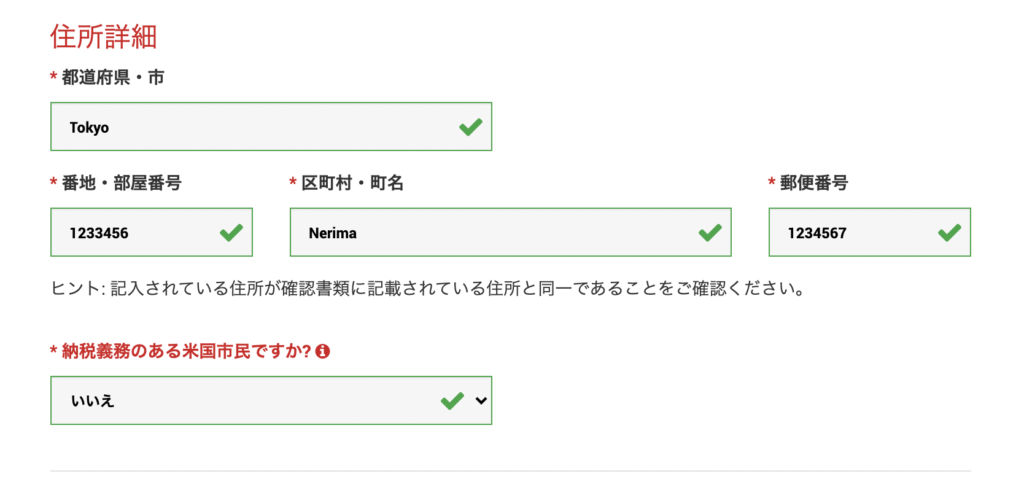Click the 都道府県・市 label
The height and width of the screenshot is (479, 1024).
[x=112, y=77]
